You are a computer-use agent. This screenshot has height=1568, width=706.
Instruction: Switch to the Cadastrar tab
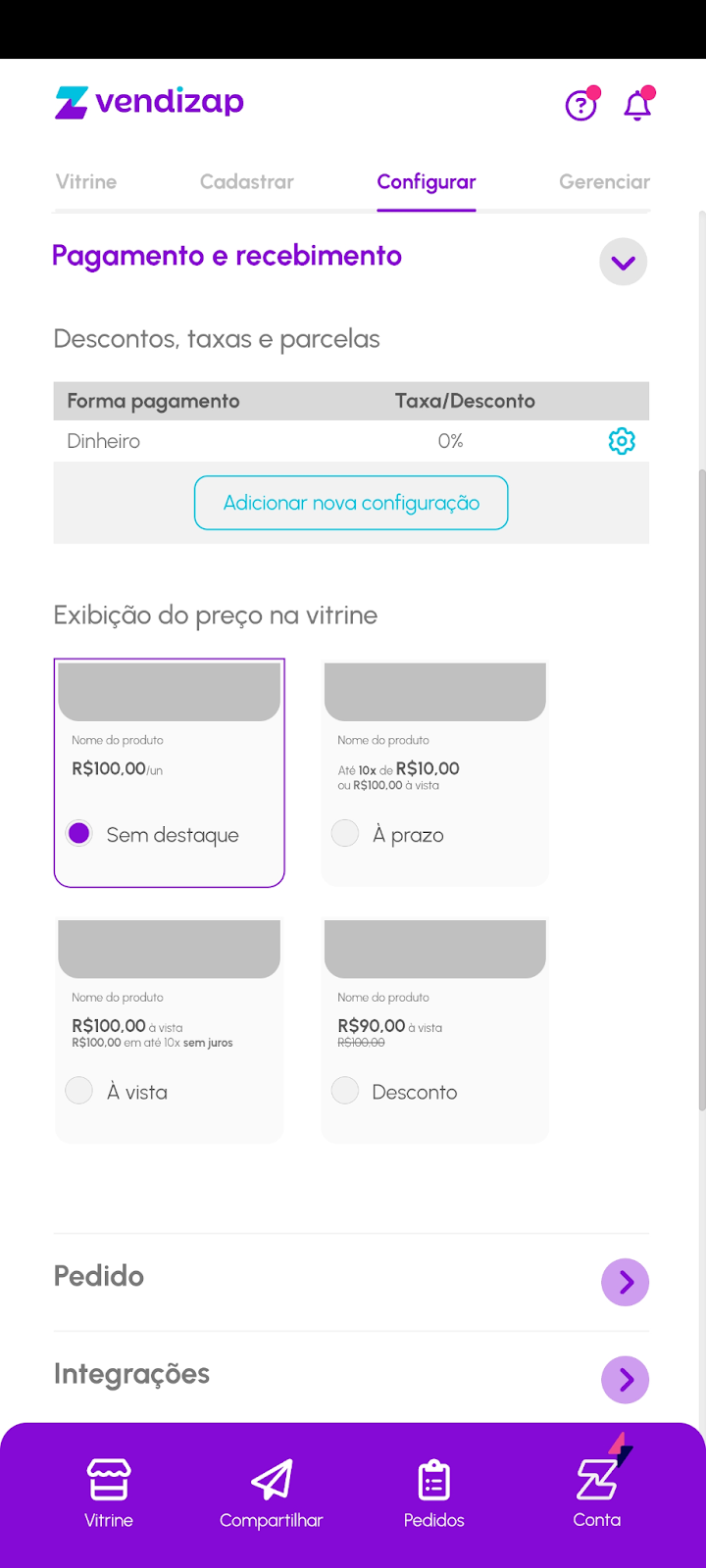click(x=246, y=181)
